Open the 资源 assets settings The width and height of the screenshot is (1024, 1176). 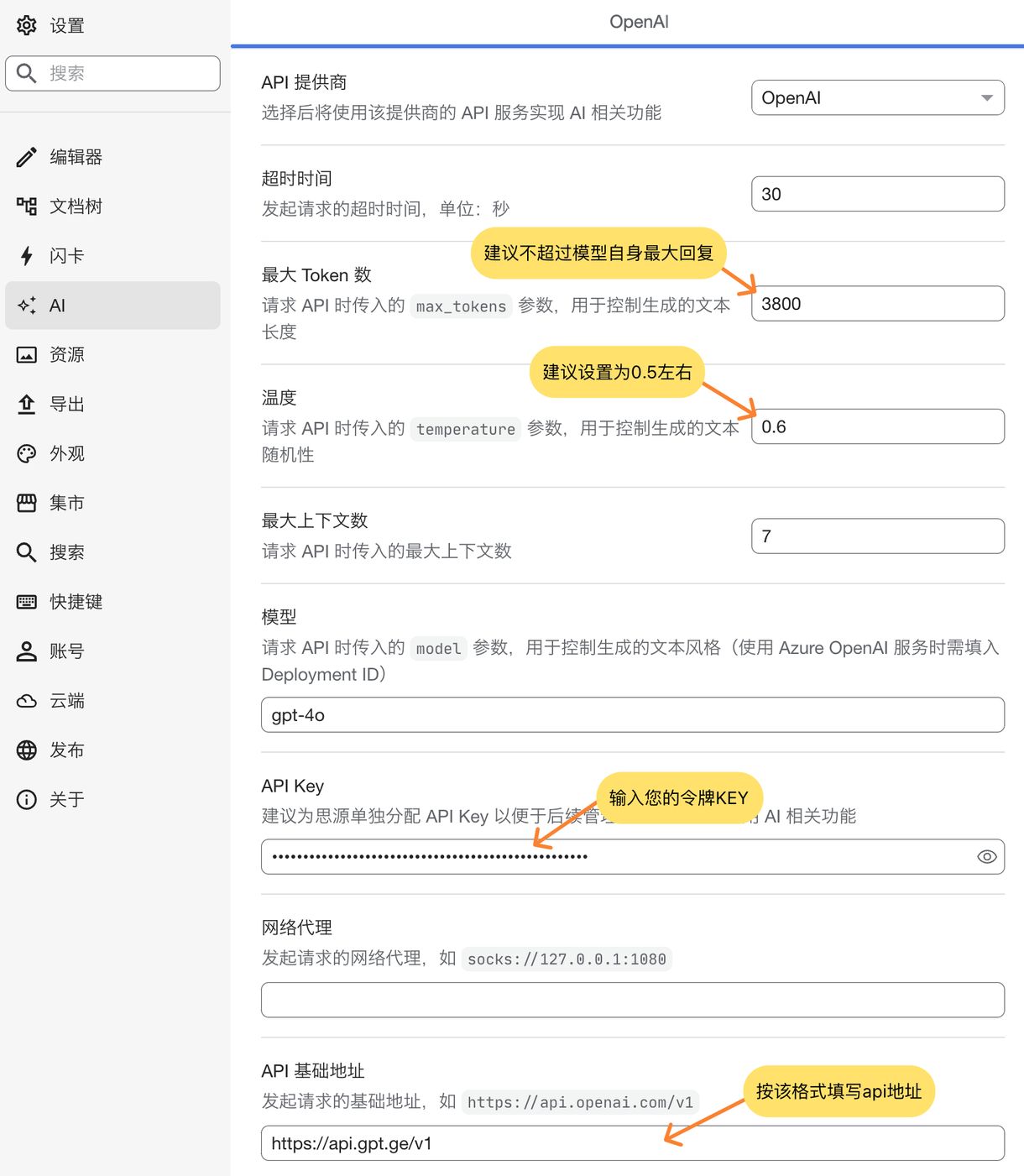[112, 355]
